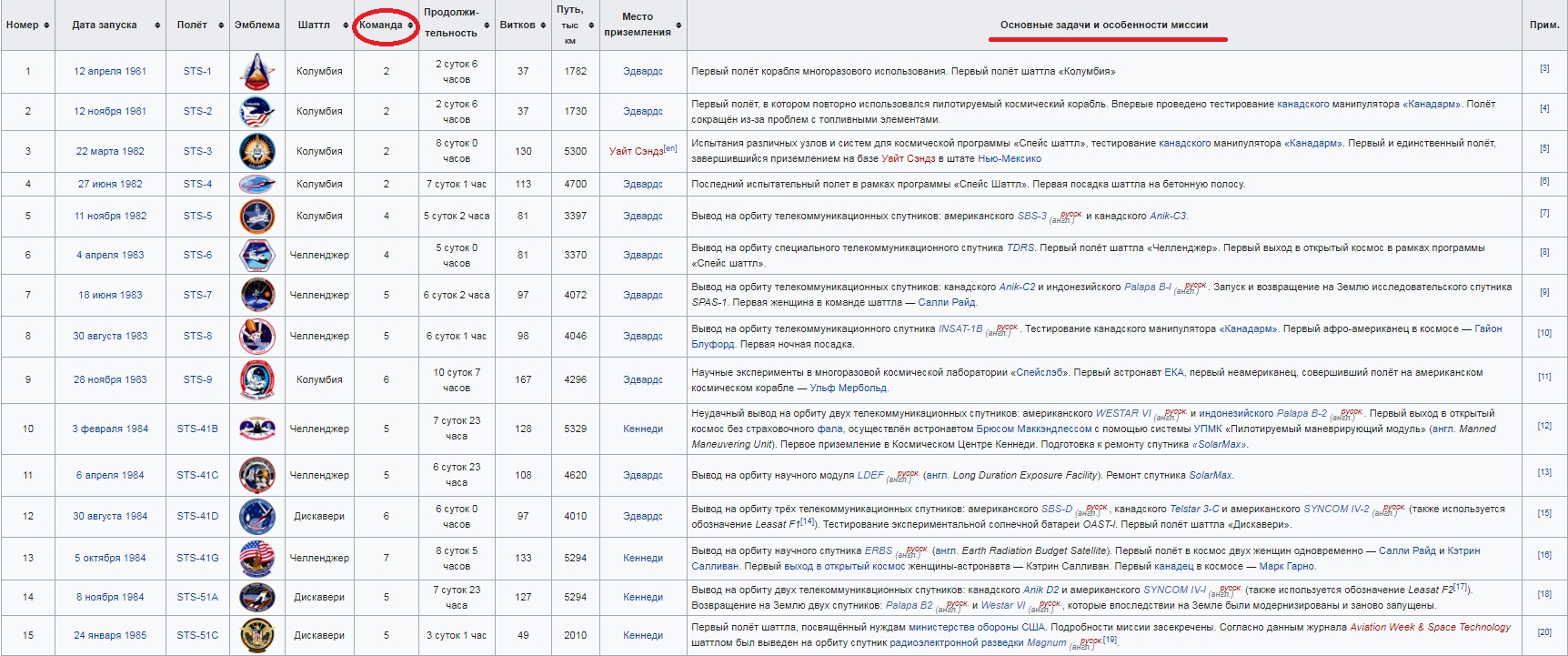
Task: Open the STS-51A mission emblem image
Action: (256, 597)
